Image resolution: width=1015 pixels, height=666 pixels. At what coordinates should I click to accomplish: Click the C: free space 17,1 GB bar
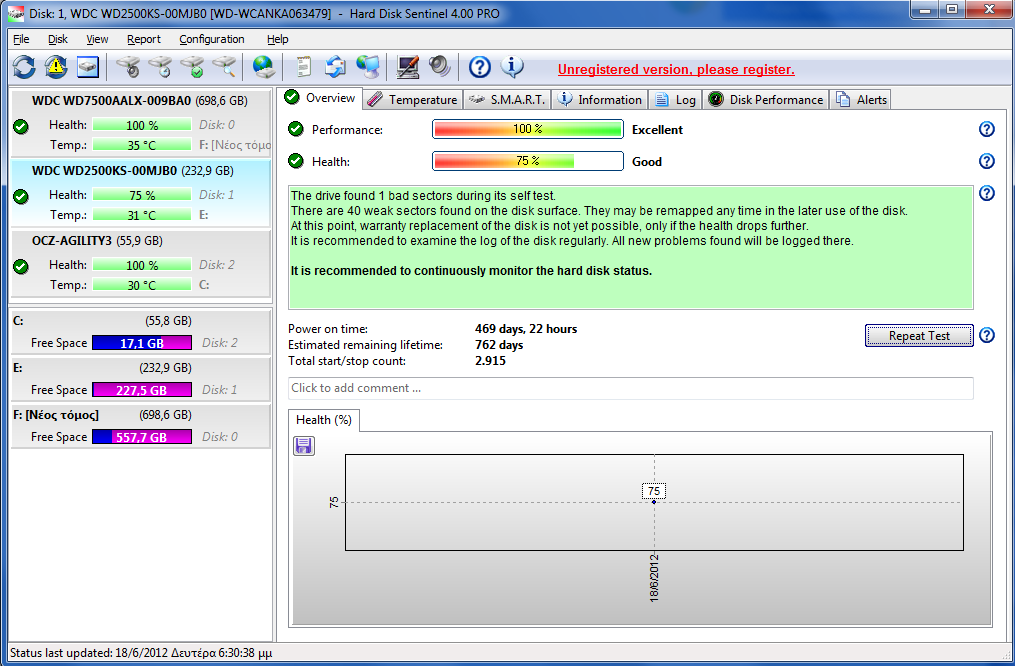[142, 343]
